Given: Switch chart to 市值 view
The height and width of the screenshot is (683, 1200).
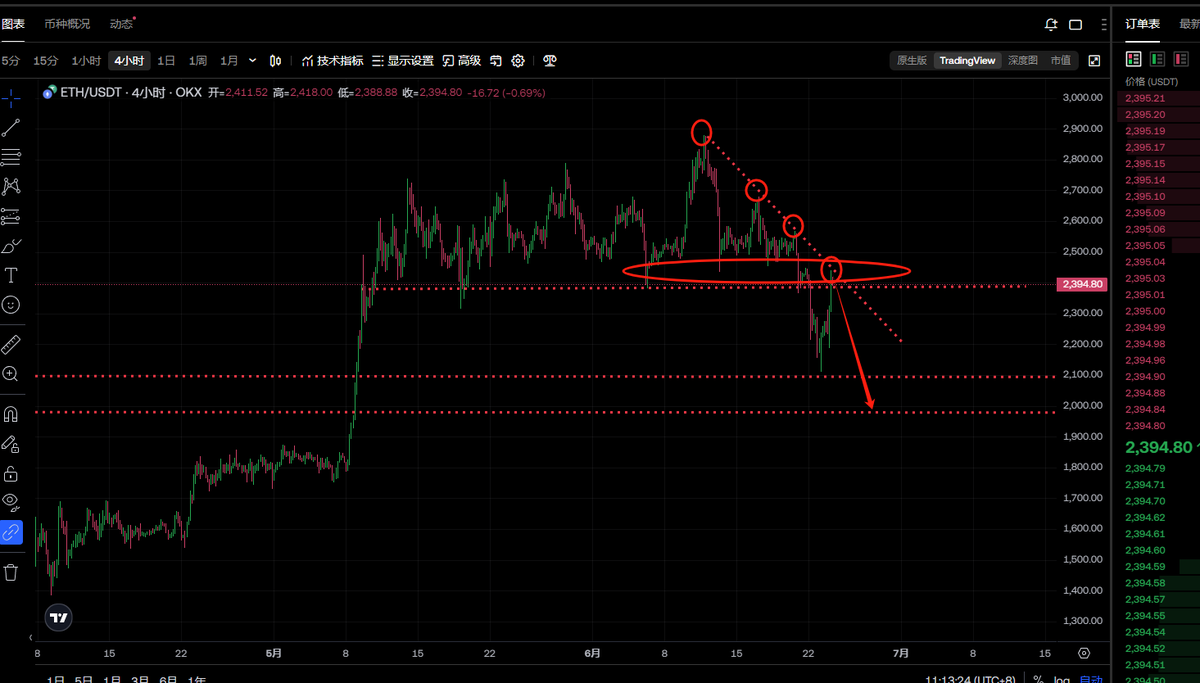Looking at the screenshot, I should click(1060, 61).
